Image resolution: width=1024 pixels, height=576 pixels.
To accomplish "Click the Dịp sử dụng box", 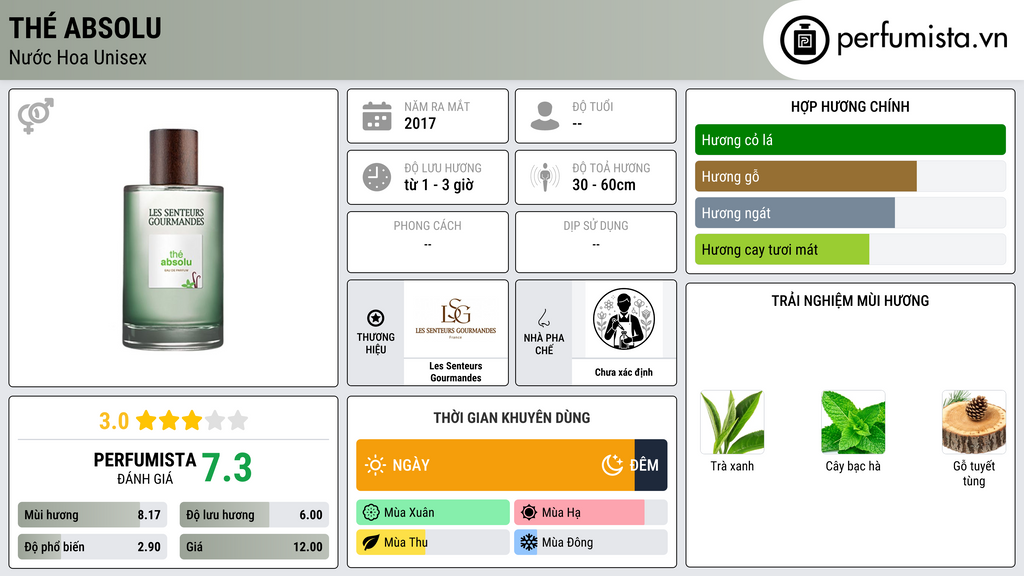I will [x=596, y=242].
